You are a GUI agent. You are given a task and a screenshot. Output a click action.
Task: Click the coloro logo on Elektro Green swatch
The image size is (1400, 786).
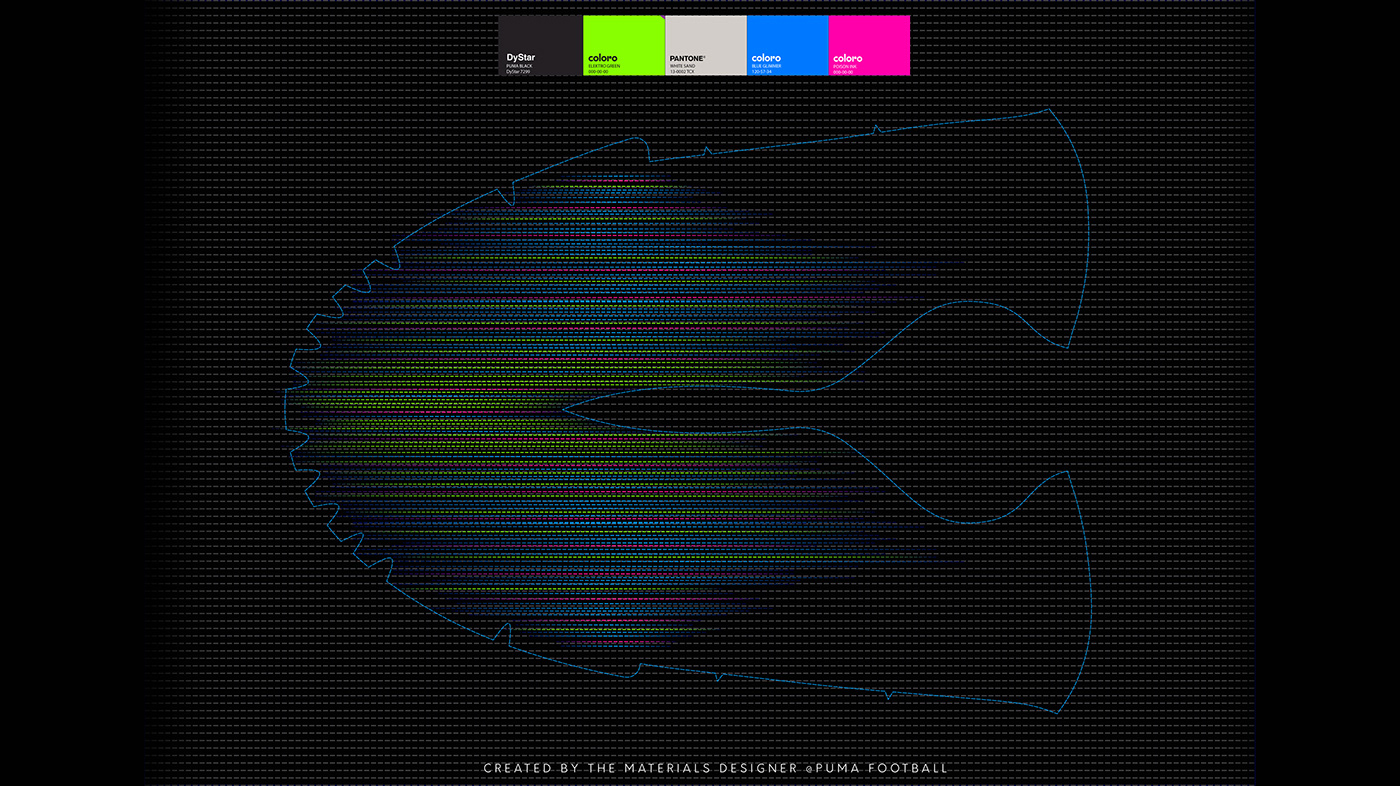pos(602,57)
